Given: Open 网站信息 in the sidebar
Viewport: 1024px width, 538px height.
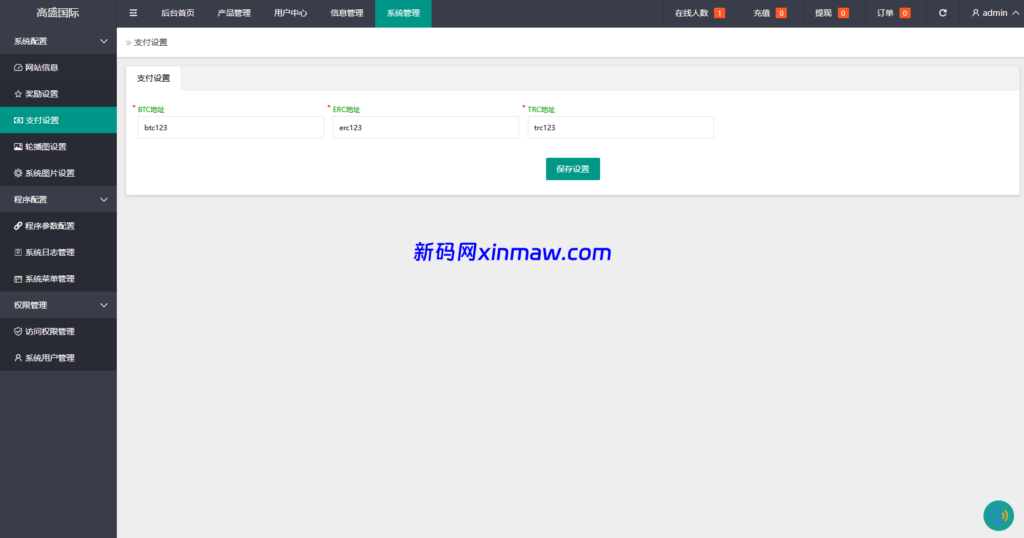Looking at the screenshot, I should click(x=58, y=67).
